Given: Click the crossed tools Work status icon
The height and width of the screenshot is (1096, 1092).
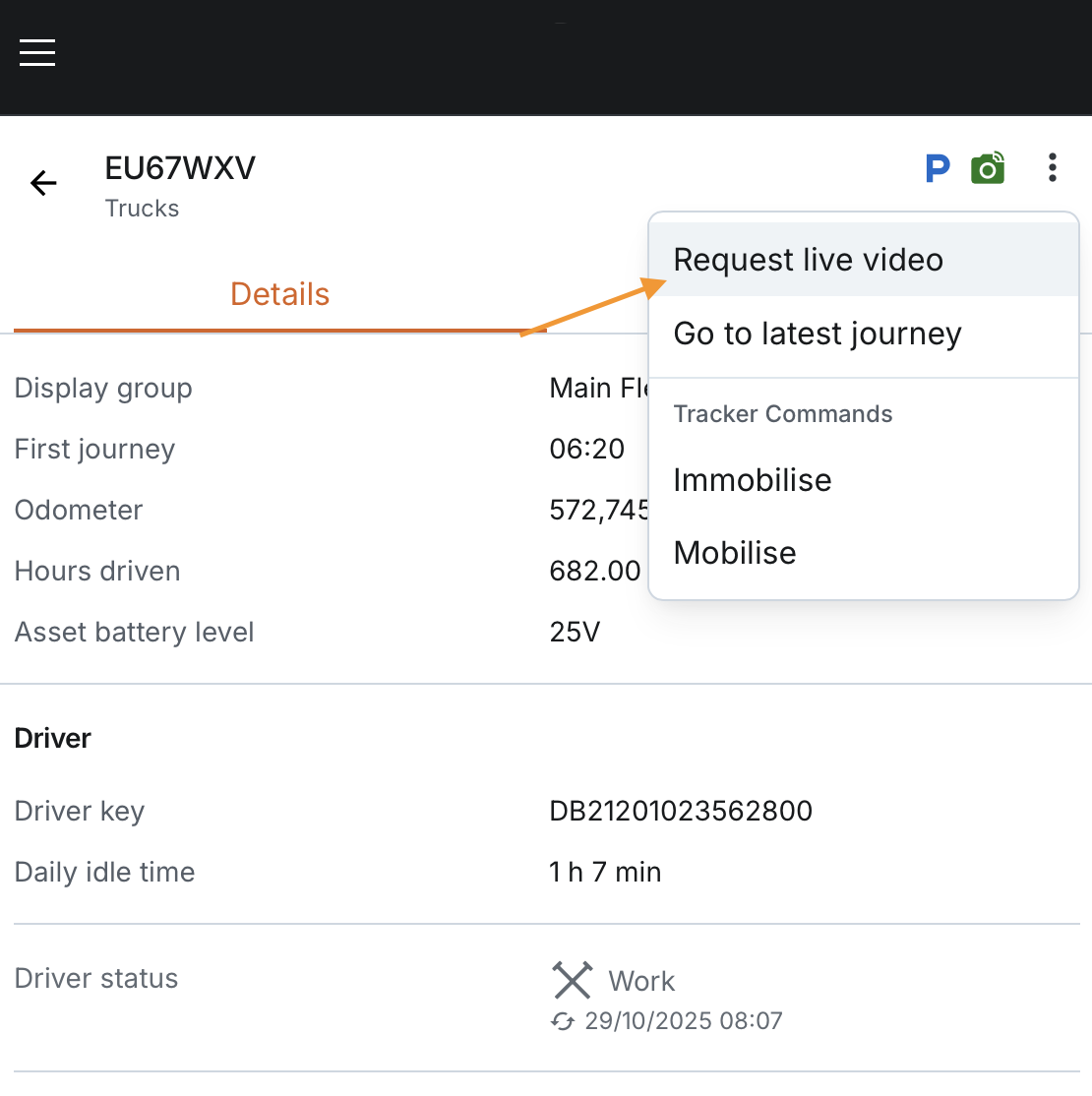Looking at the screenshot, I should [x=572, y=981].
